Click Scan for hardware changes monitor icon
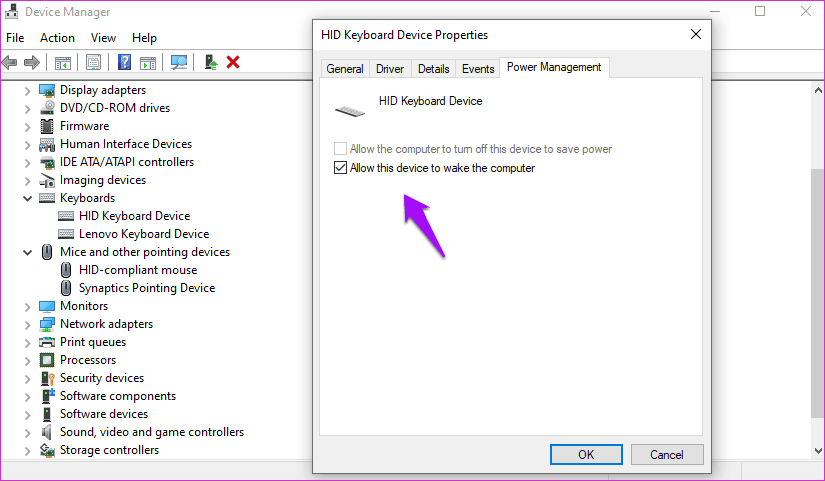 [x=179, y=62]
